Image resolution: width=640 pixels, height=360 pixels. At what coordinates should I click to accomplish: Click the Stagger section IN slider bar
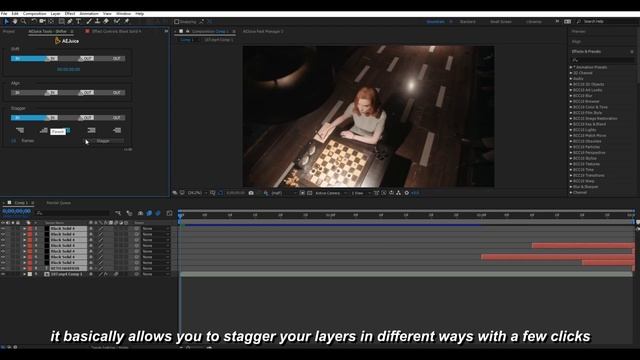coord(29,118)
